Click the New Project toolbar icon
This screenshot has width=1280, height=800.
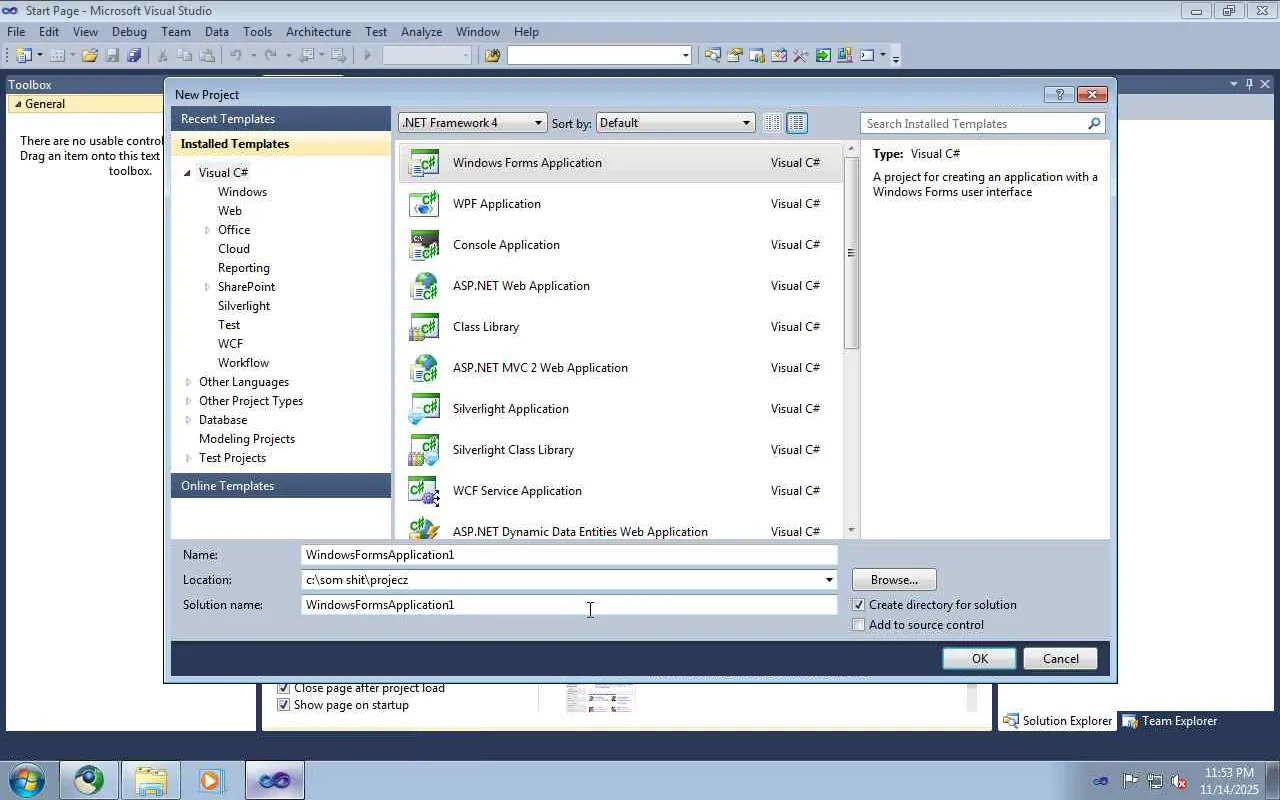click(23, 56)
